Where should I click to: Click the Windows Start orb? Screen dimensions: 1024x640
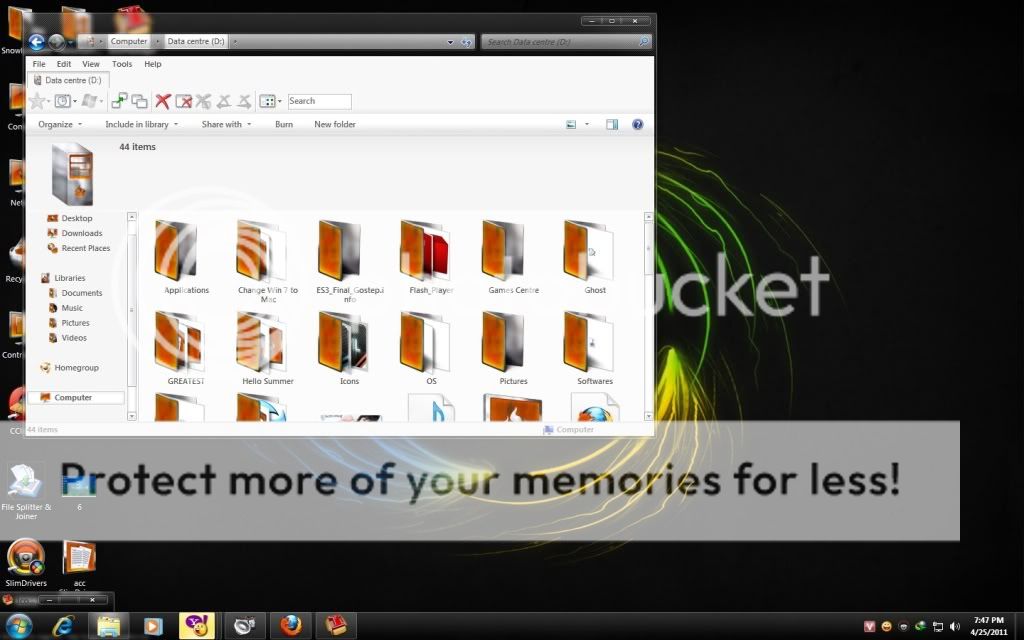(x=18, y=625)
